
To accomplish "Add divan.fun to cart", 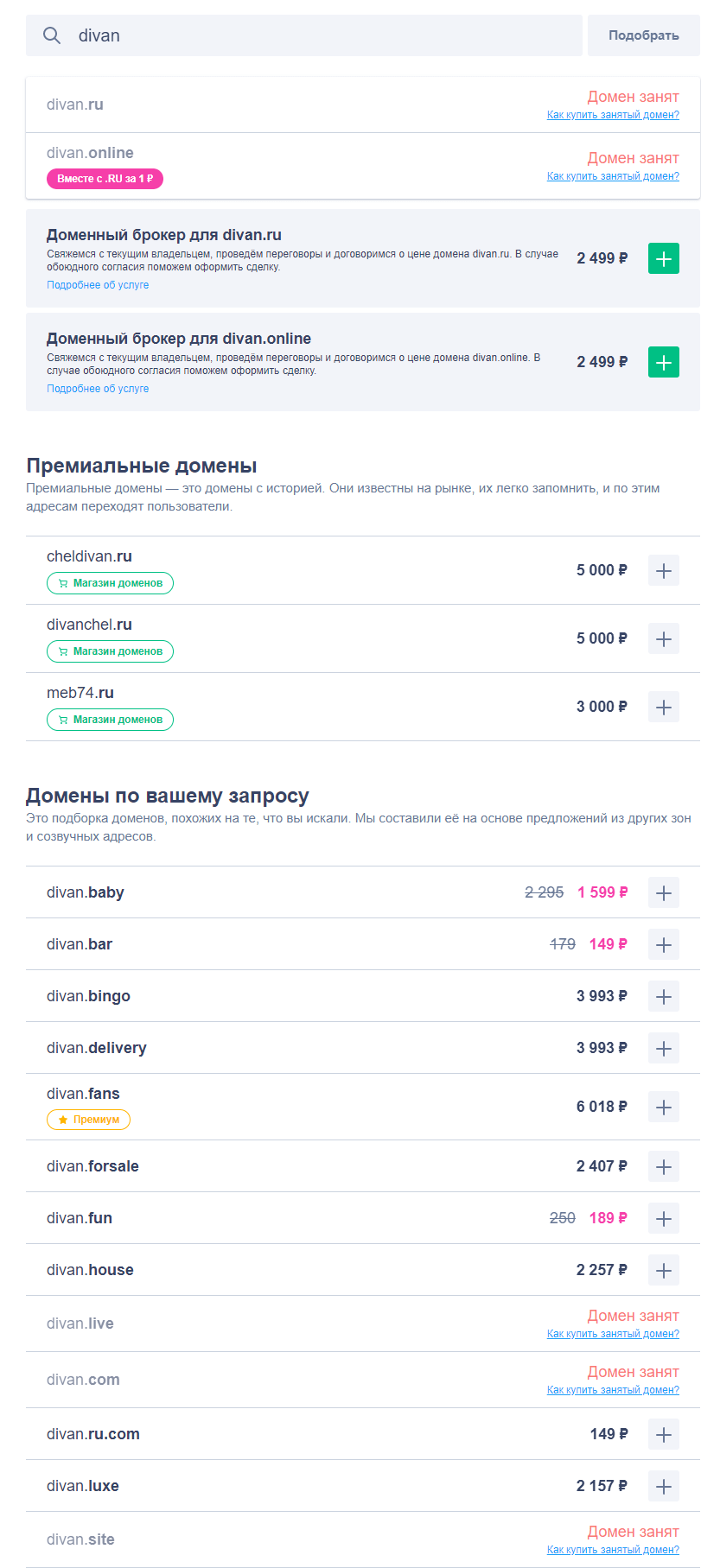I will (663, 1218).
